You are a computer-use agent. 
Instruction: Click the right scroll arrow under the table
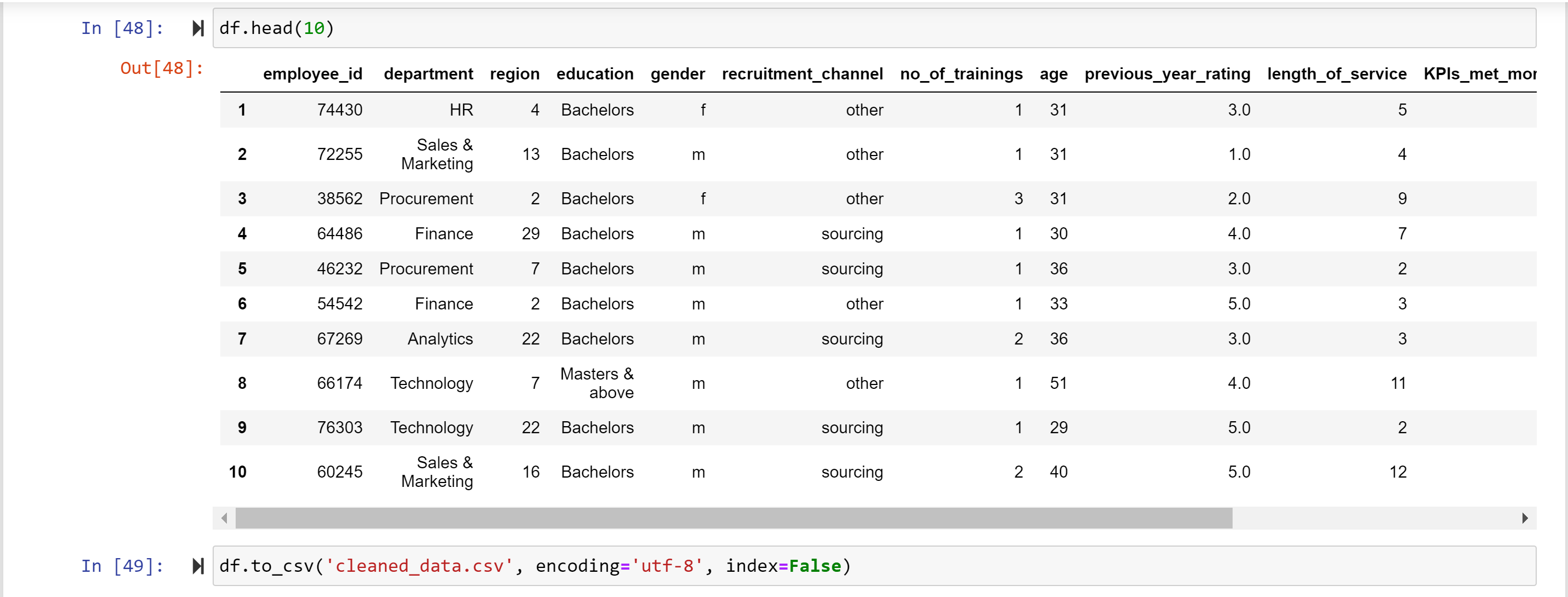(1525, 519)
